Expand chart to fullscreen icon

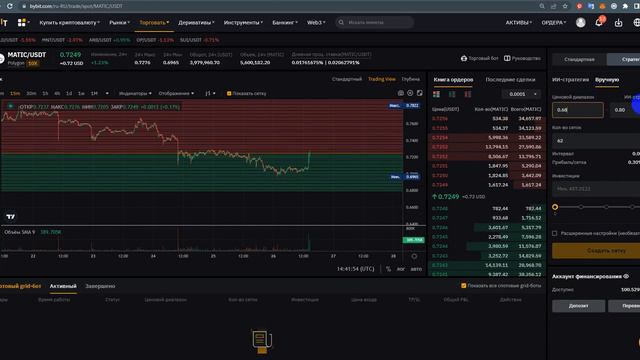click(x=420, y=93)
